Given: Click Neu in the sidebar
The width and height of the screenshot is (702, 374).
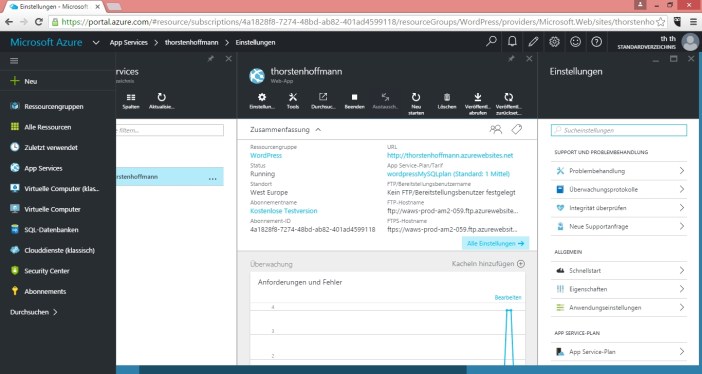Looking at the screenshot, I should tap(58, 81).
